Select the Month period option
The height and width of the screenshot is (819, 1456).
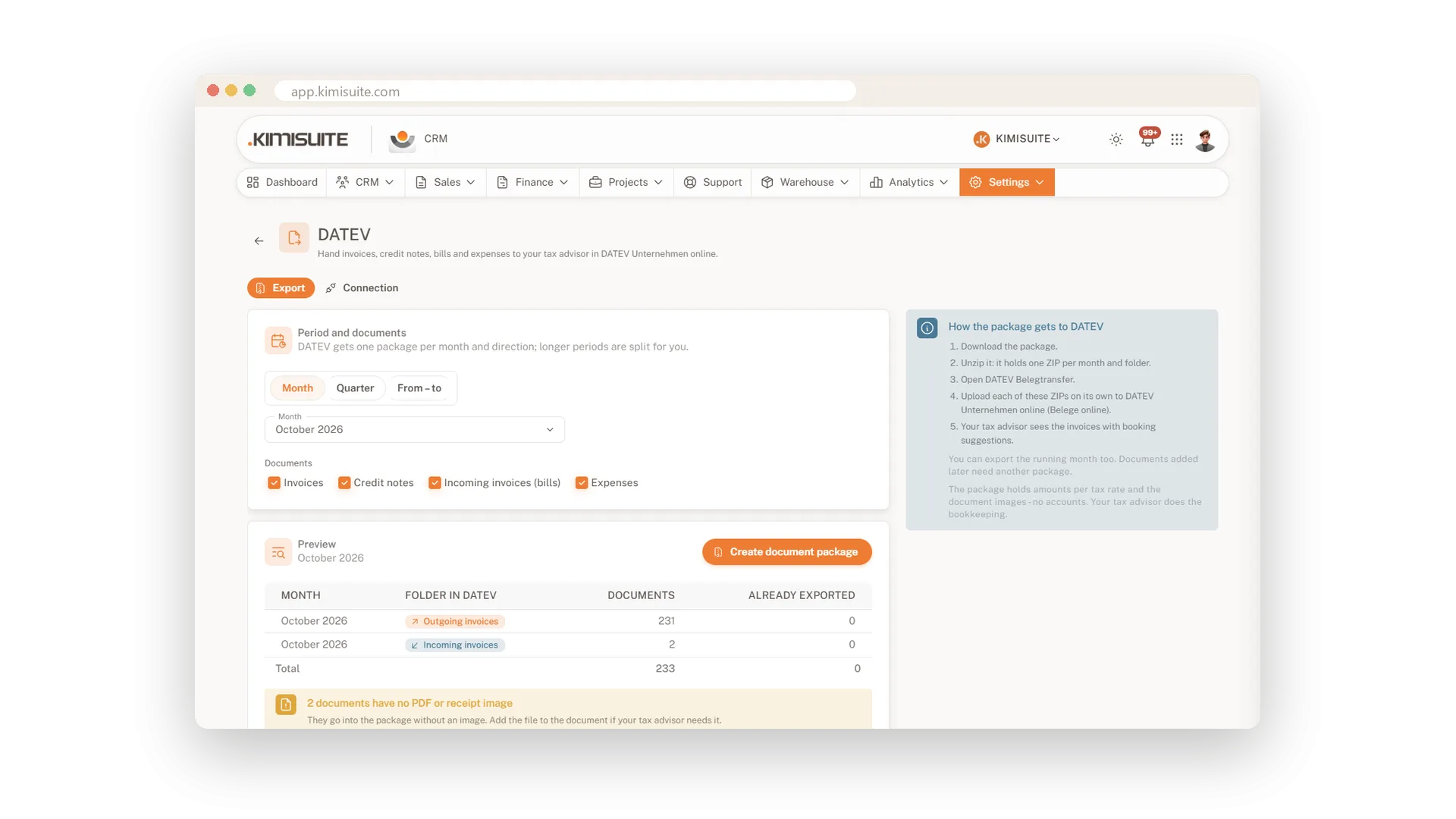point(297,388)
